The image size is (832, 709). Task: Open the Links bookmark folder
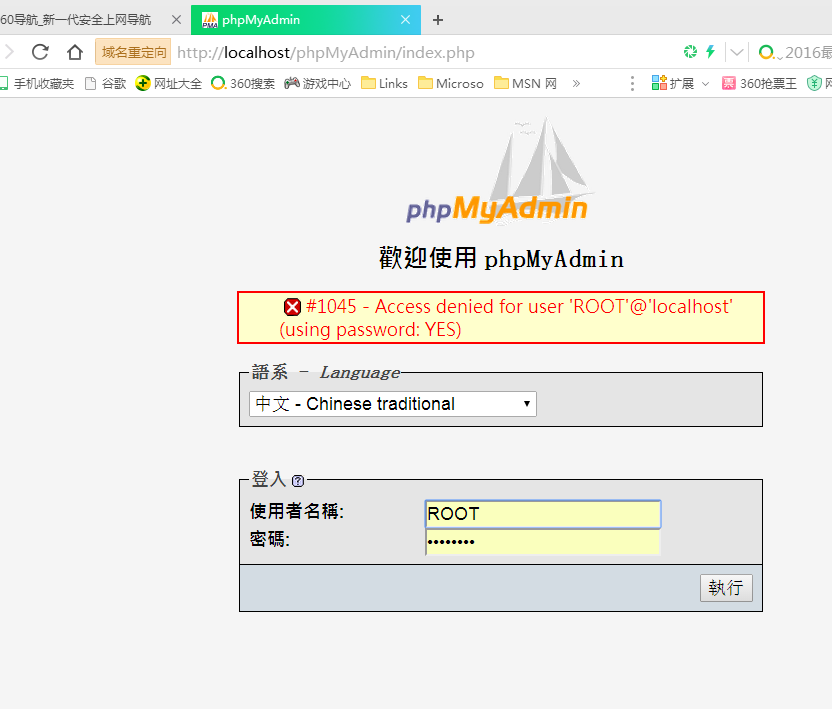pyautogui.click(x=384, y=83)
